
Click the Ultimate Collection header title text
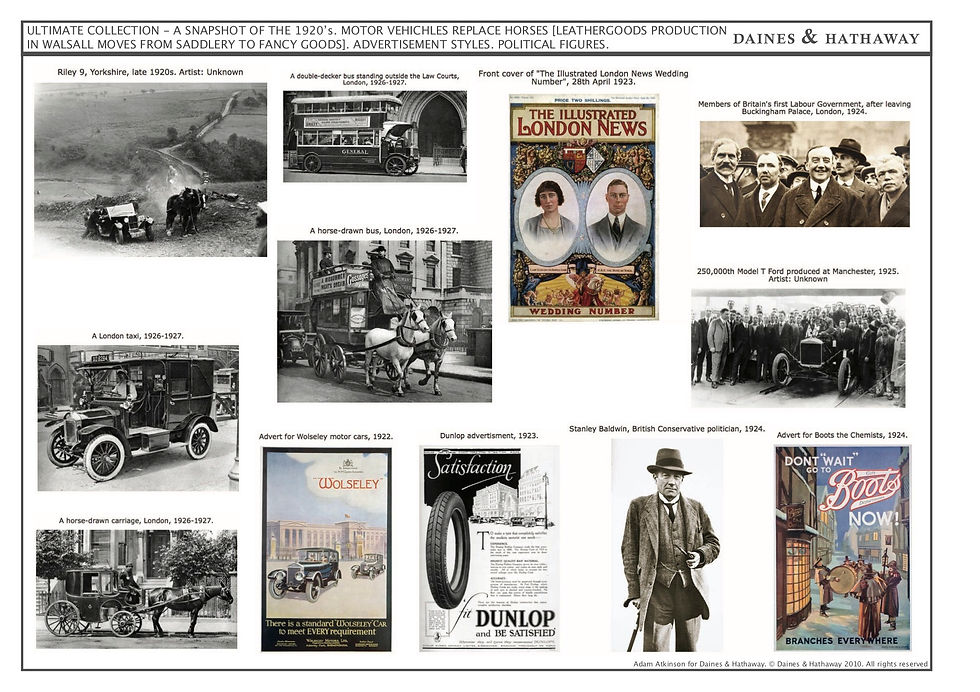(377, 38)
